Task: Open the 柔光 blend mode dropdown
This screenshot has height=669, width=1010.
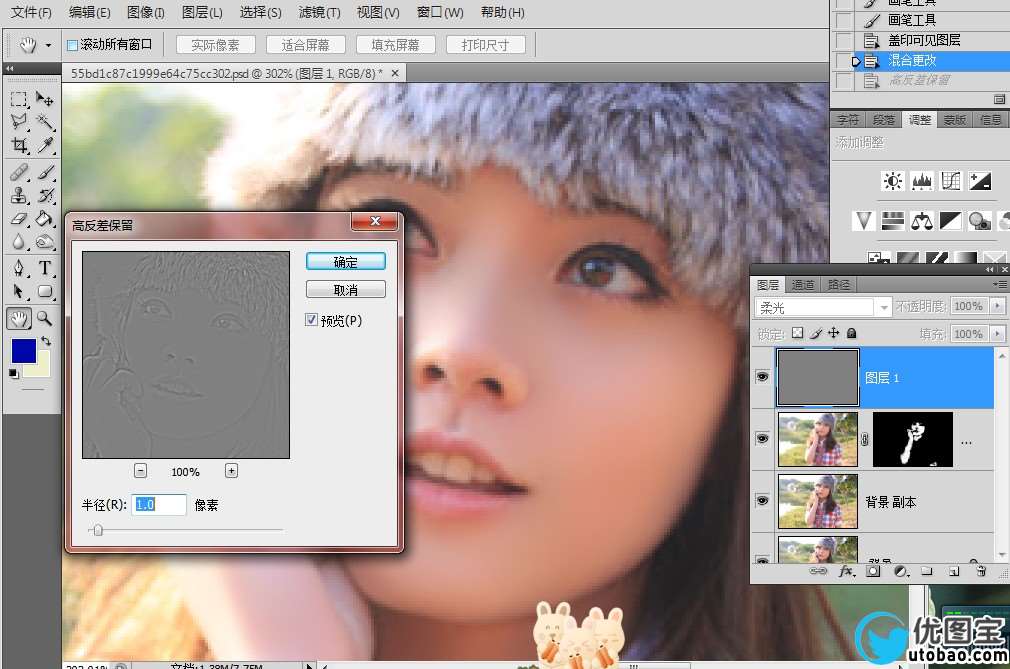Action: point(884,308)
